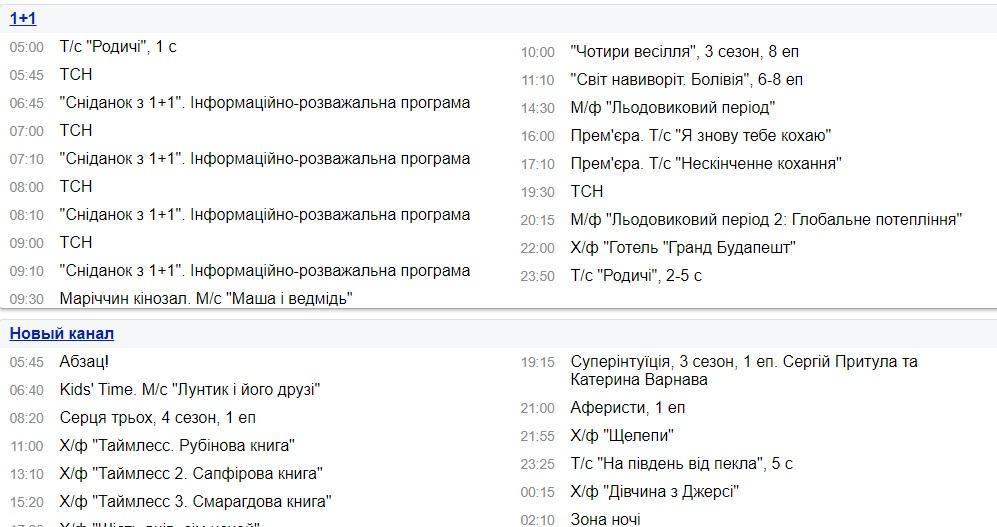Click the ТСН entry at 09:00

76,242
